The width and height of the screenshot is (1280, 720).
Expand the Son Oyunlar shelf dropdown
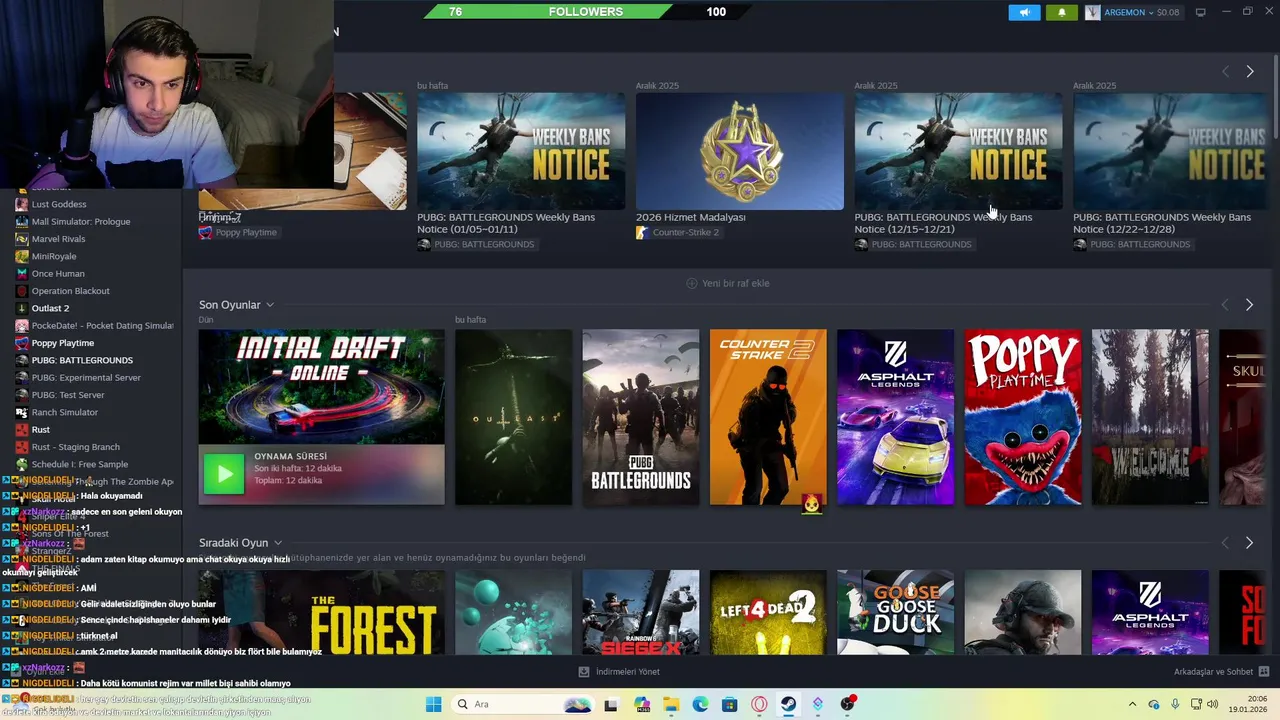[x=270, y=305]
